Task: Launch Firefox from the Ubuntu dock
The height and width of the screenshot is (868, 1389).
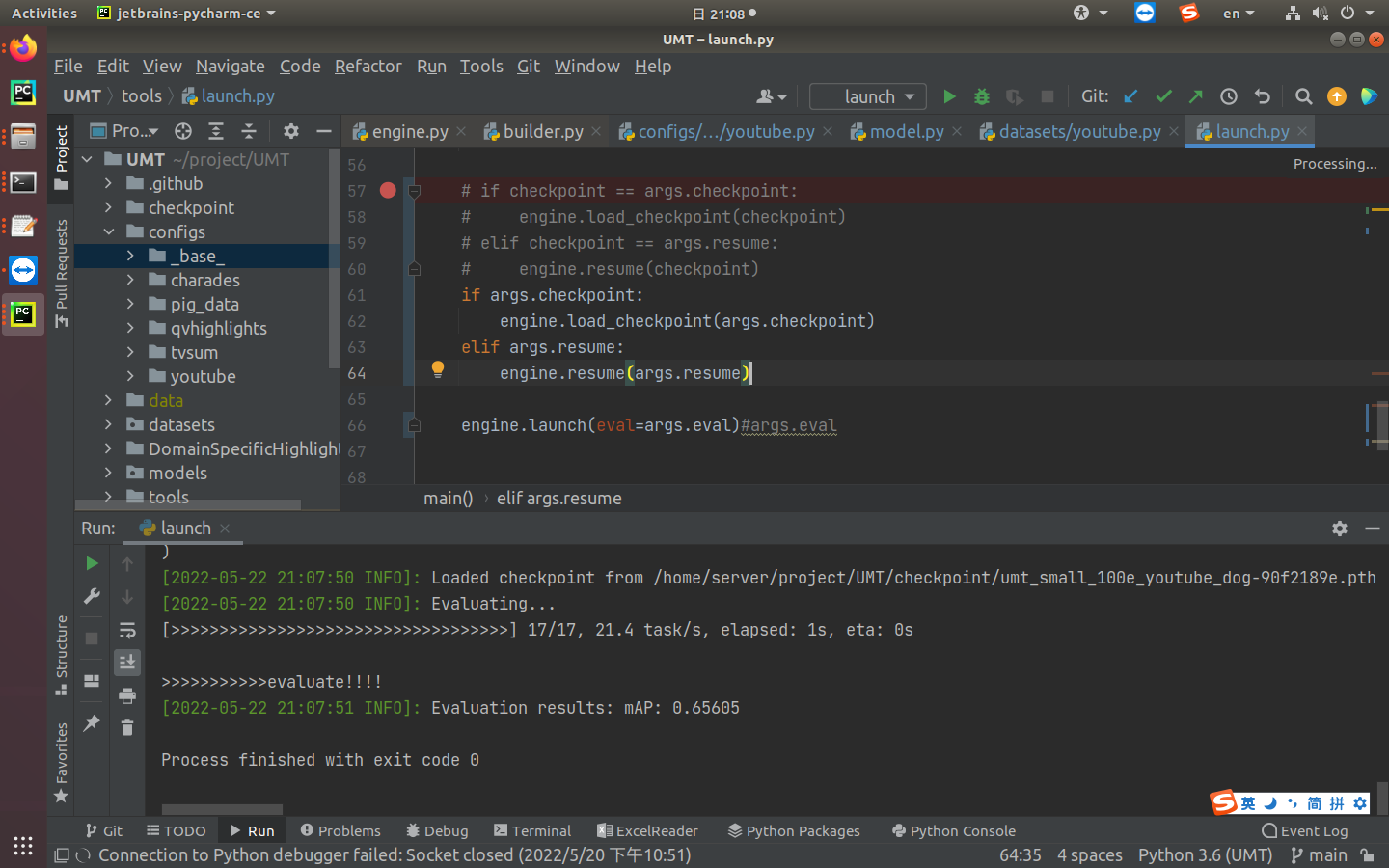Action: [22, 48]
